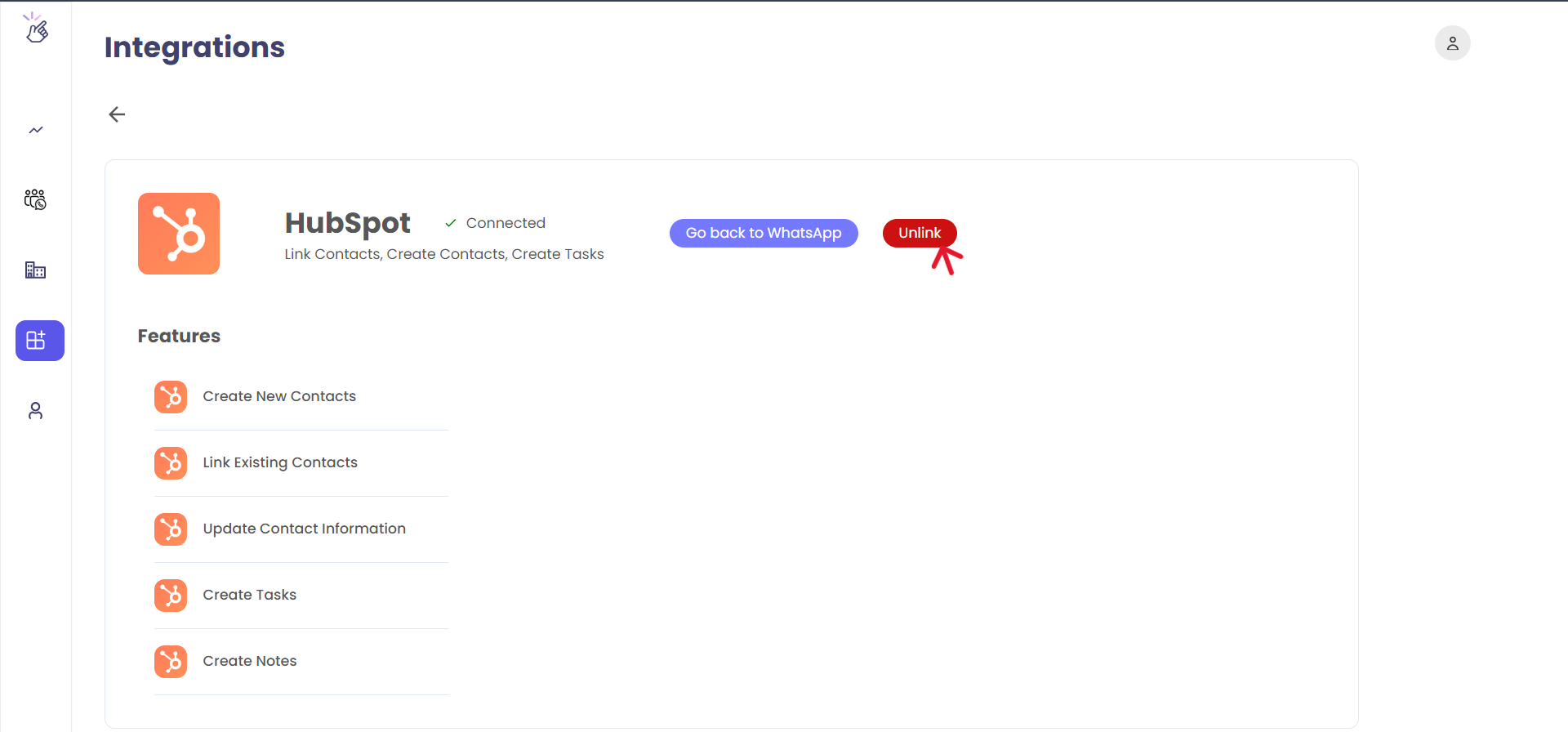Click the Features section heading
This screenshot has width=1568, height=732.
point(179,336)
